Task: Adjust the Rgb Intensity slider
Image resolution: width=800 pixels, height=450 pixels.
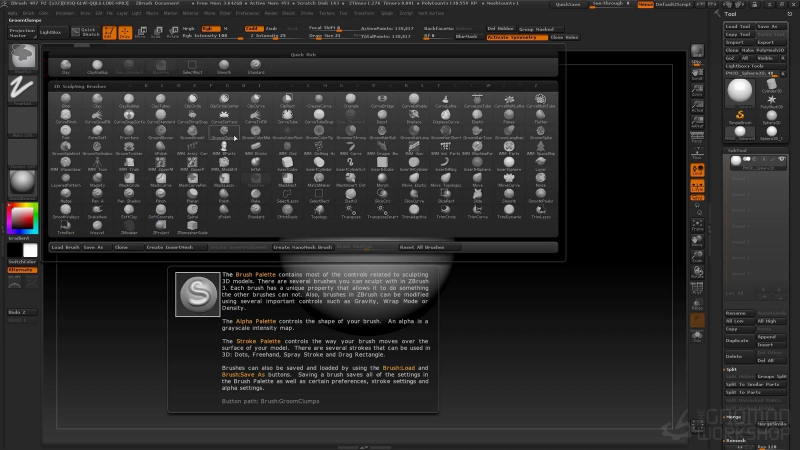Action: click(212, 36)
